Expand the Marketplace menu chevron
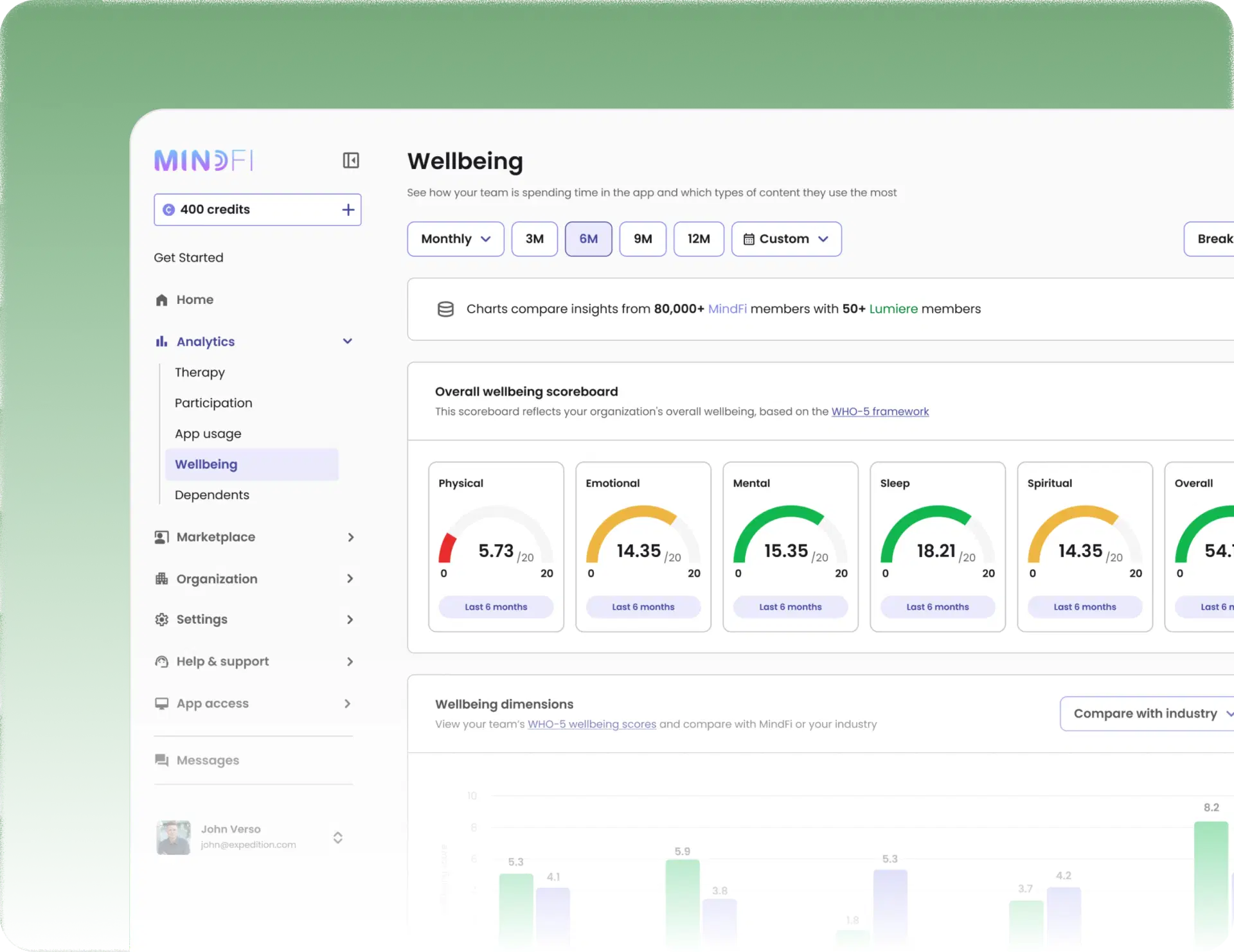 pos(350,537)
